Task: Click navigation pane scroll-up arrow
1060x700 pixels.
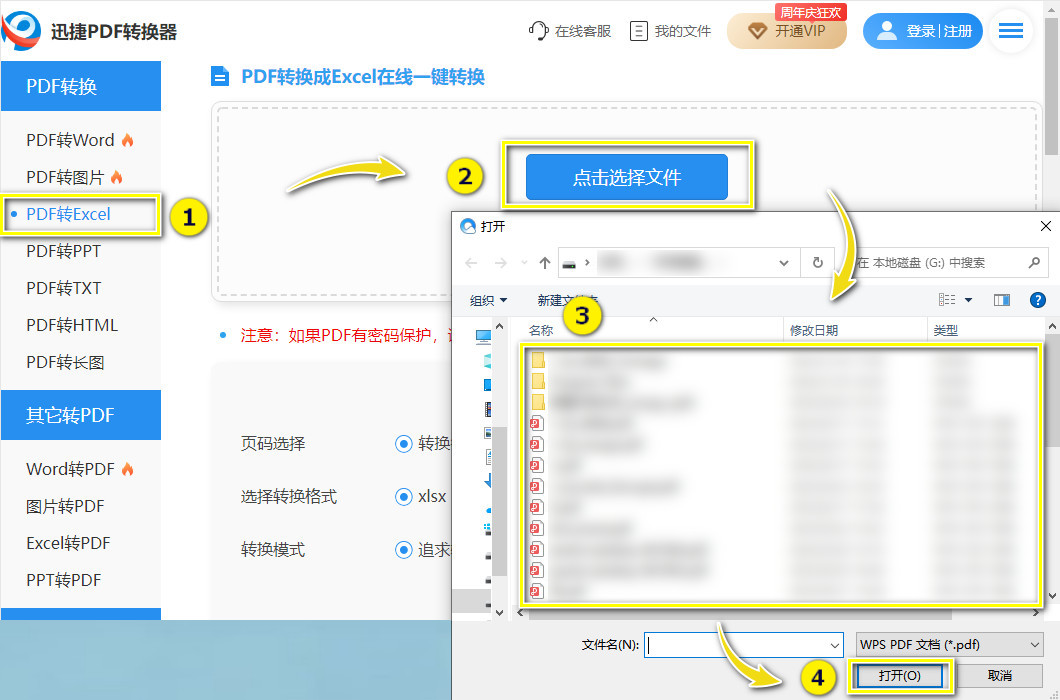Action: [x=500, y=327]
